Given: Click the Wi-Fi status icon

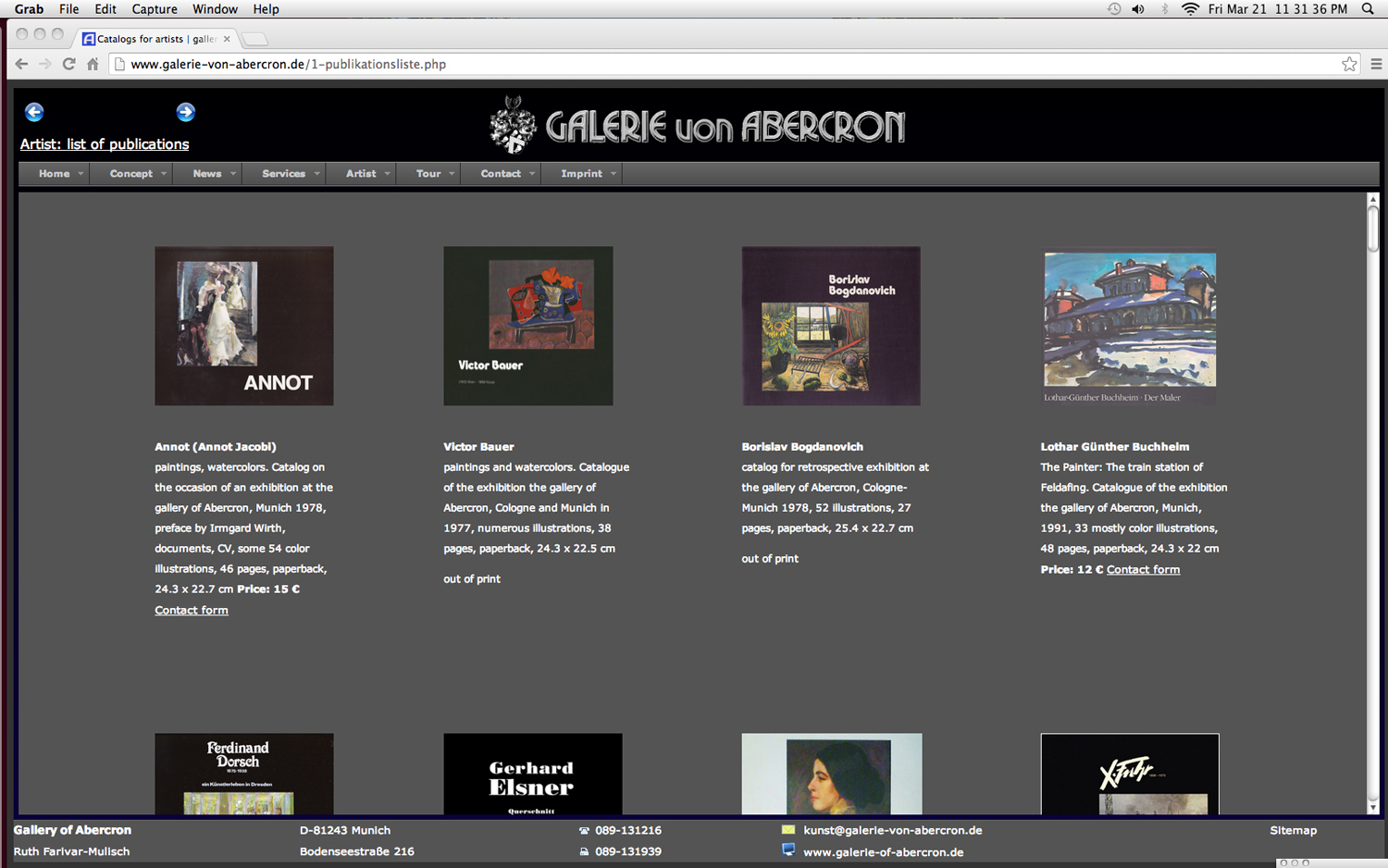Looking at the screenshot, I should [x=1190, y=8].
